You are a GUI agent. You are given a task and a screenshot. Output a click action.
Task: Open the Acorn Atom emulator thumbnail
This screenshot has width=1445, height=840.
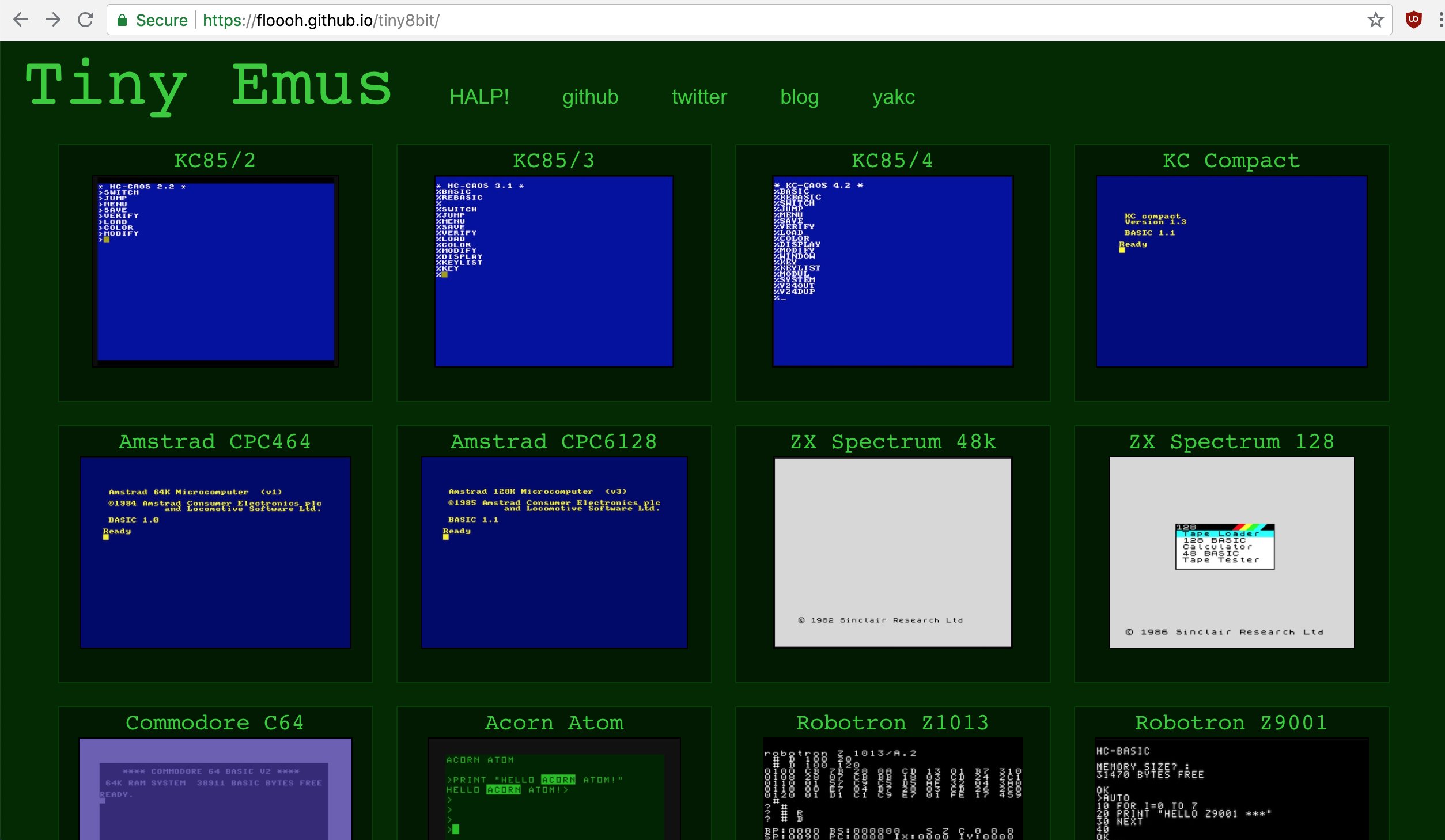[554, 788]
